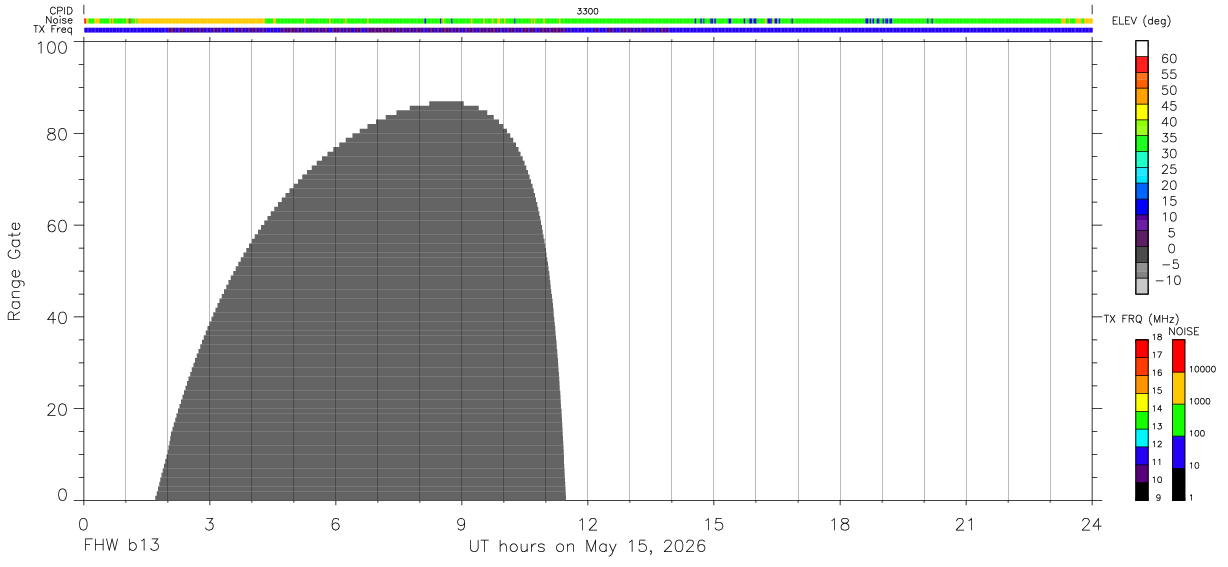Screen dimensions: 1228x567
Task: Click the Range Gate axis tick label '20'
Action: tap(58, 410)
